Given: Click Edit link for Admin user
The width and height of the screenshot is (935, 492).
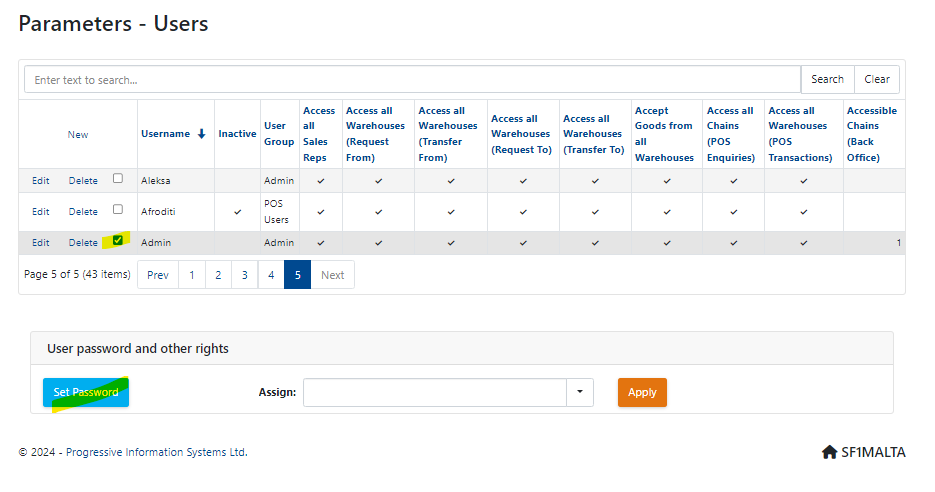Looking at the screenshot, I should tap(40, 243).
